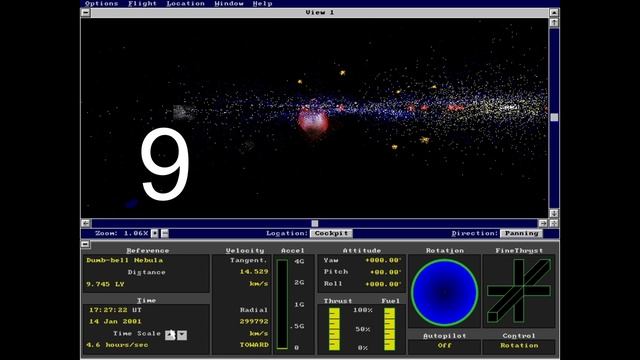Screen dimensions: 640x360
Task: Click the tangential velocity 14.529 value
Action: (254, 272)
